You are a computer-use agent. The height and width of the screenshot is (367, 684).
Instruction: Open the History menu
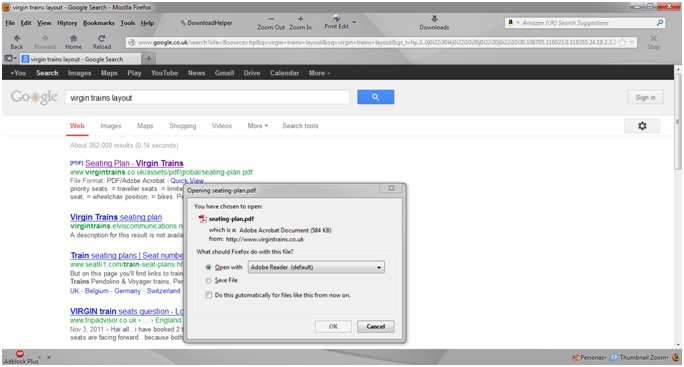[67, 23]
